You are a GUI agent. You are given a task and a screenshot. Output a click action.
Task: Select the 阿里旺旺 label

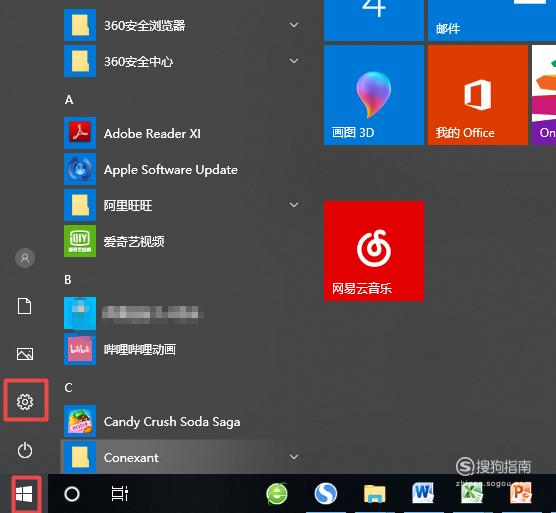tap(128, 205)
